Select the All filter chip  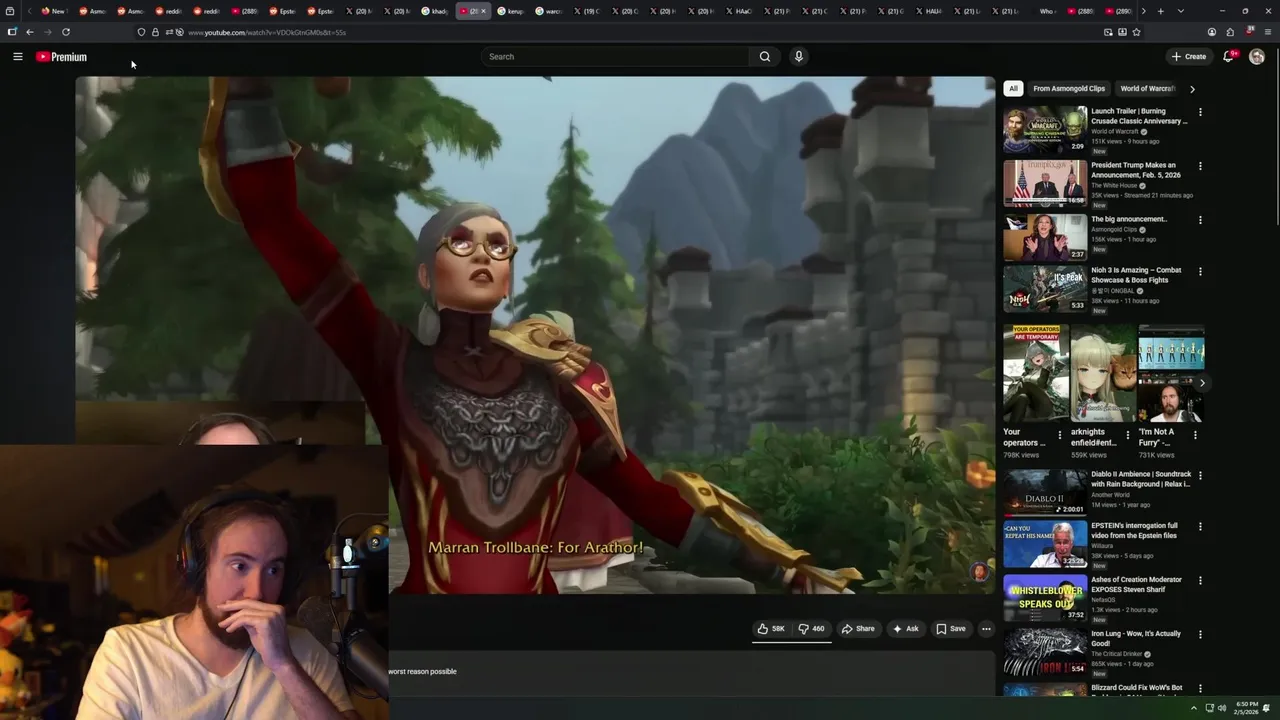pyautogui.click(x=1013, y=89)
